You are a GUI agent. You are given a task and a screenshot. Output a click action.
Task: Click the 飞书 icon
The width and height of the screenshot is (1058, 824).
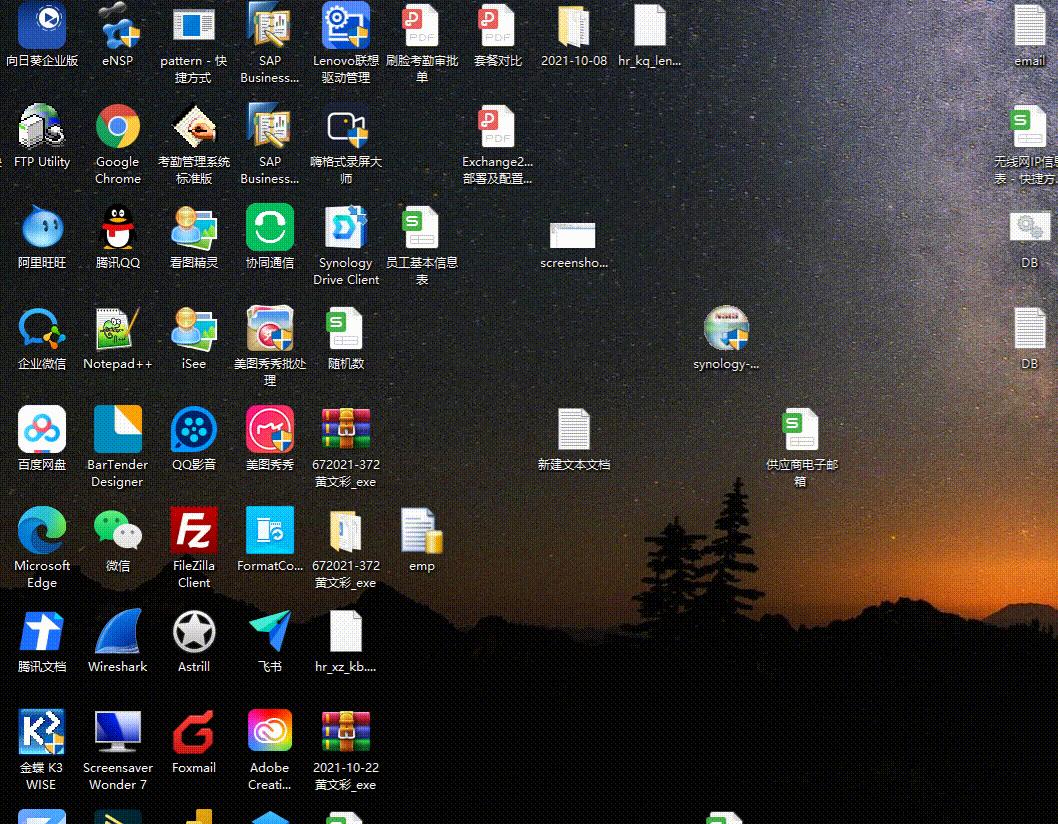(x=270, y=631)
